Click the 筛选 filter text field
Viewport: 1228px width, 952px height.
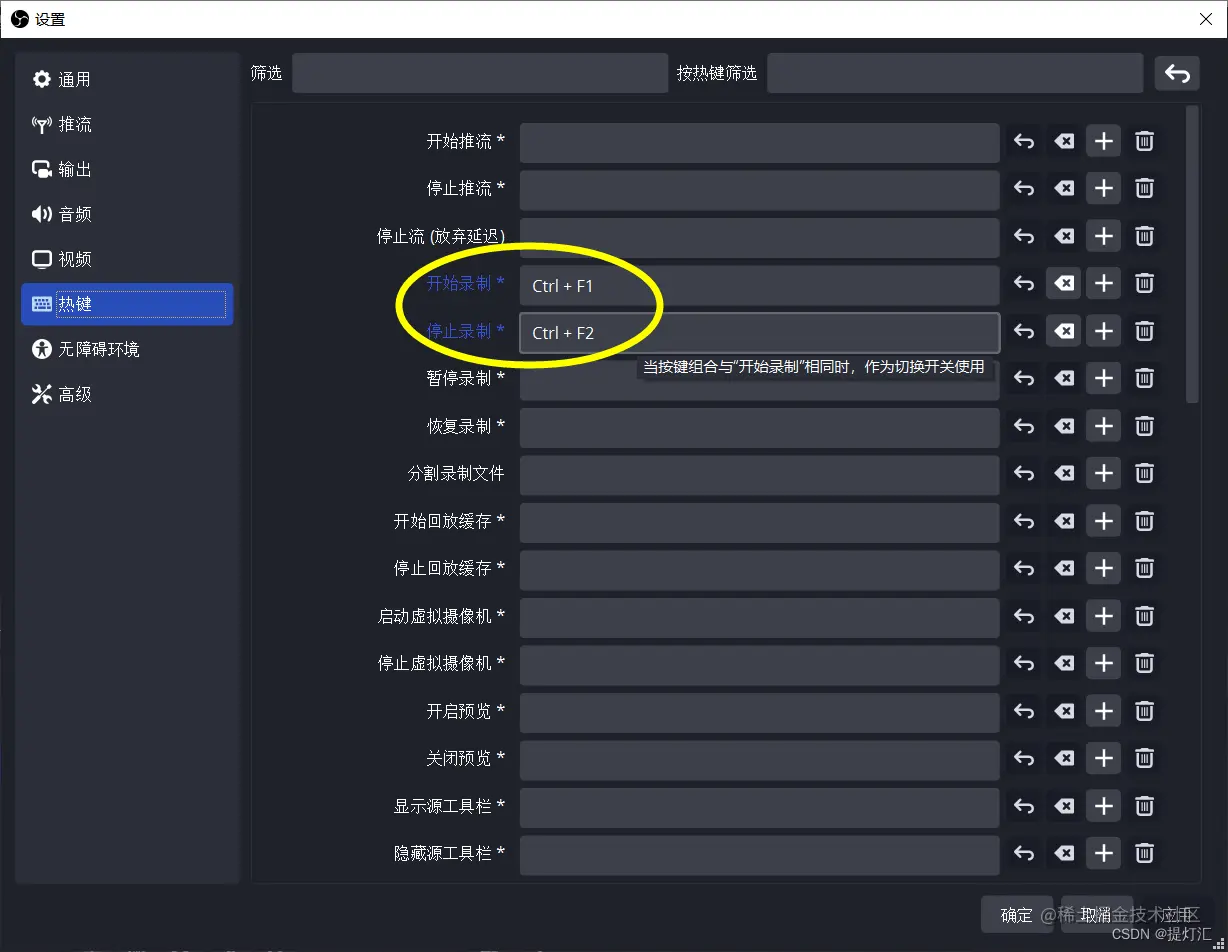480,73
